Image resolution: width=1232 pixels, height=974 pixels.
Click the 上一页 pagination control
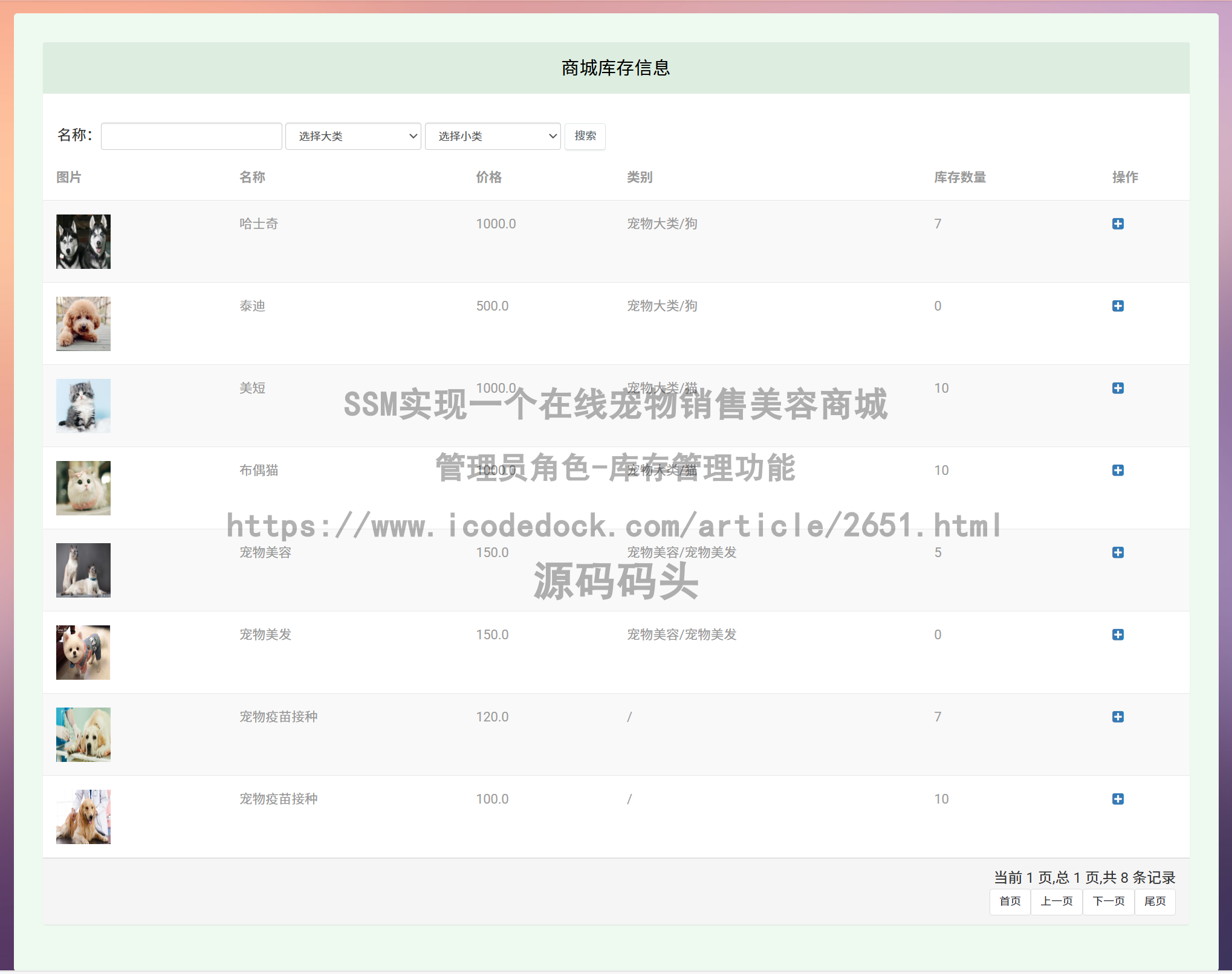click(x=1057, y=901)
